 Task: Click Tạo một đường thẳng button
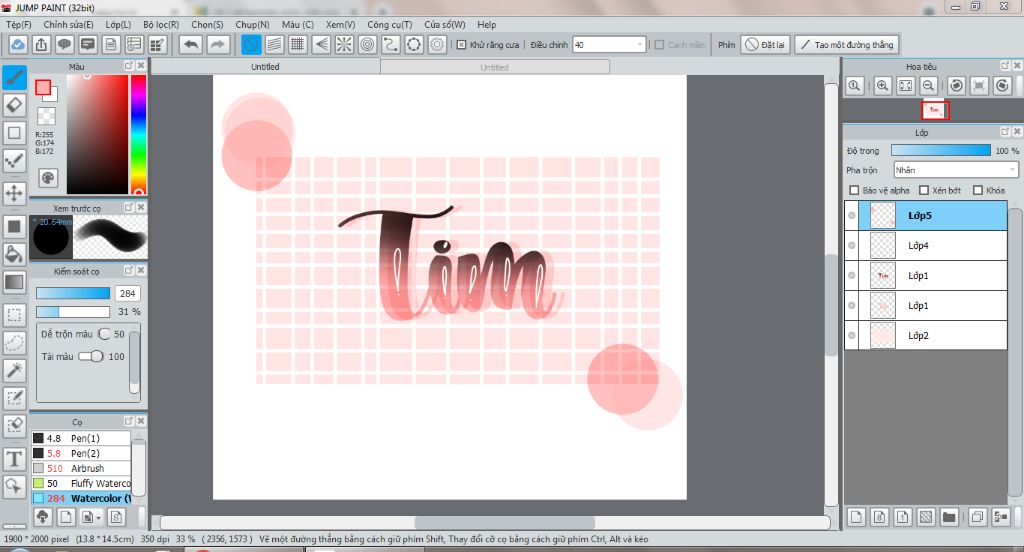click(x=847, y=44)
